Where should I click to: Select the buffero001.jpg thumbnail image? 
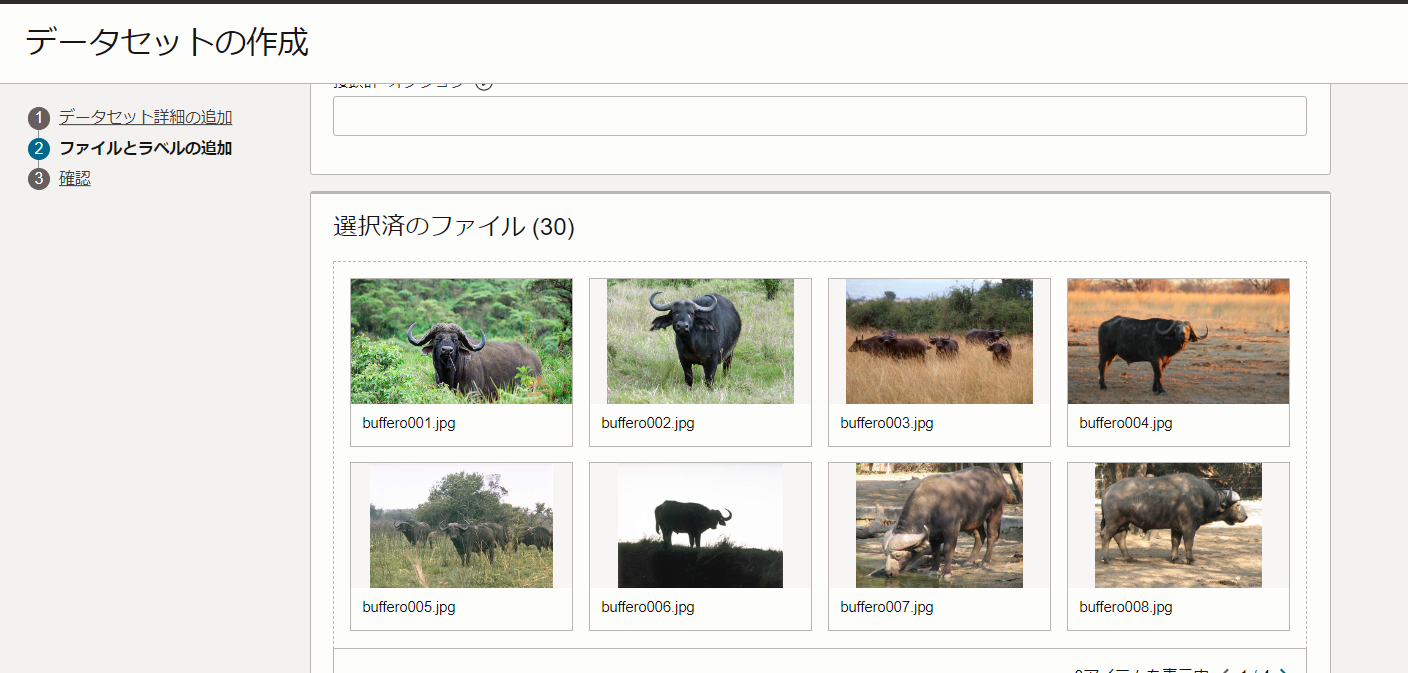pos(461,341)
